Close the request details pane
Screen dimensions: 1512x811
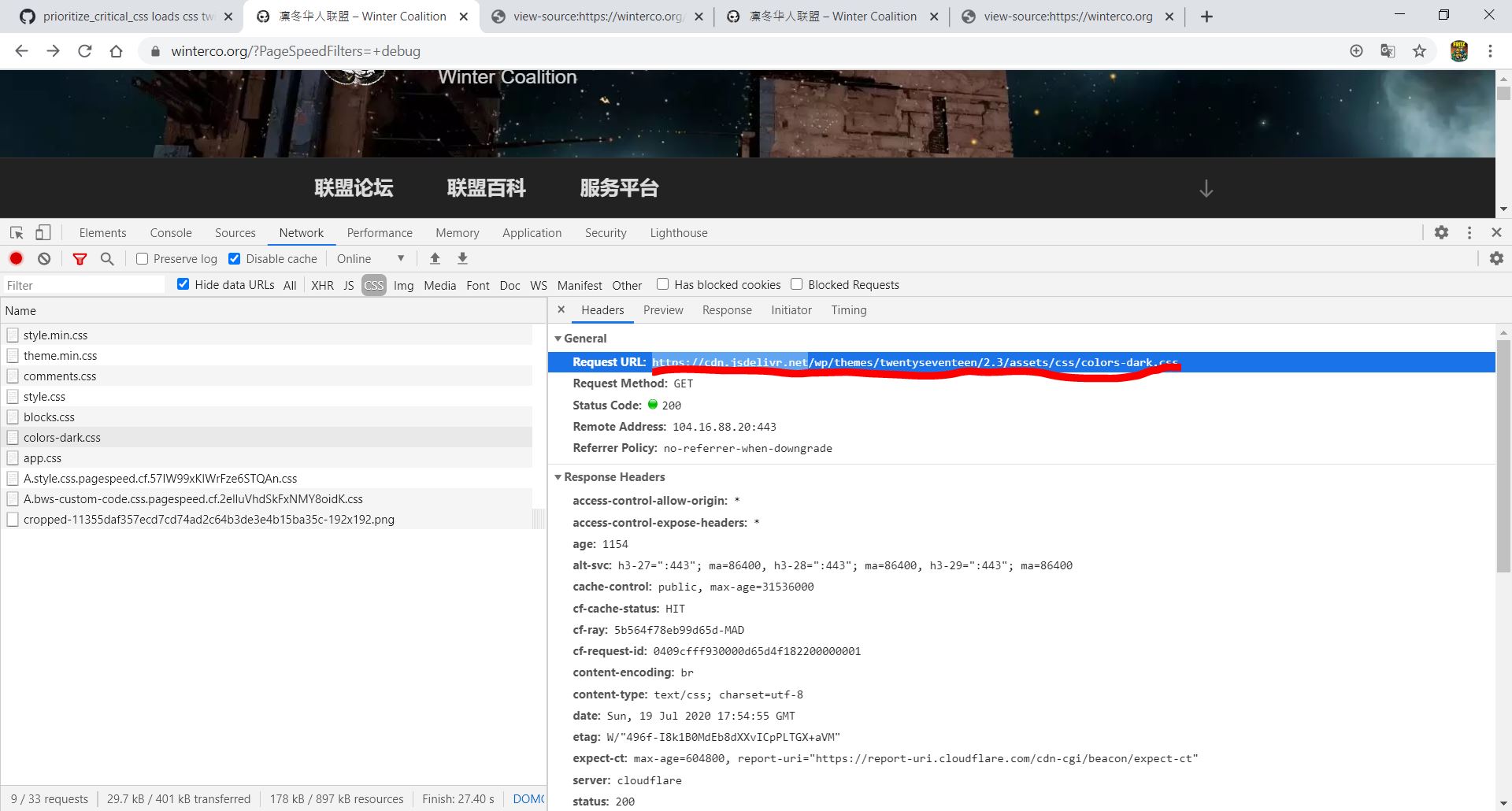(561, 309)
